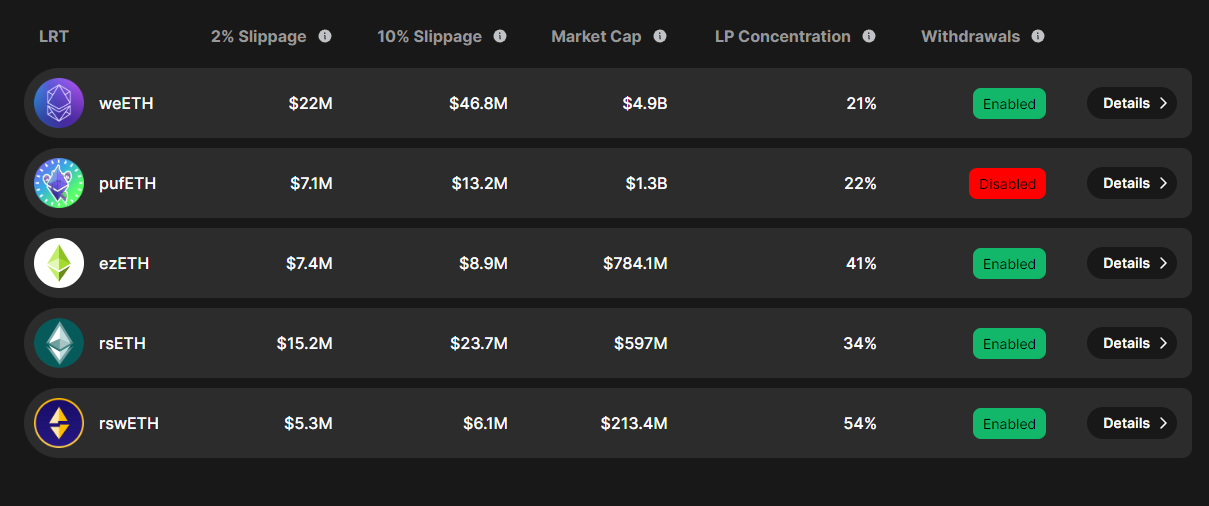The height and width of the screenshot is (506, 1209).
Task: Sort by the LP Concentration column header
Action: coord(782,36)
